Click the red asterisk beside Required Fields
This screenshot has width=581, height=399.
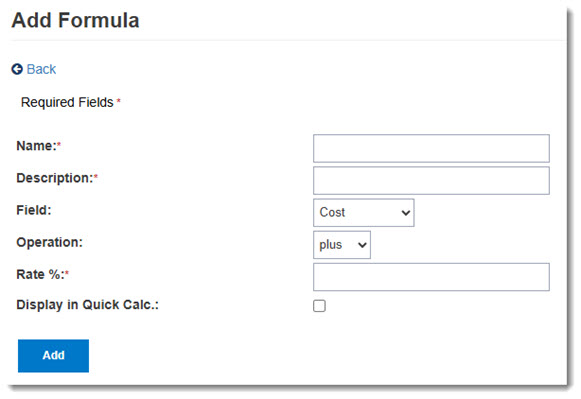[x=119, y=100]
